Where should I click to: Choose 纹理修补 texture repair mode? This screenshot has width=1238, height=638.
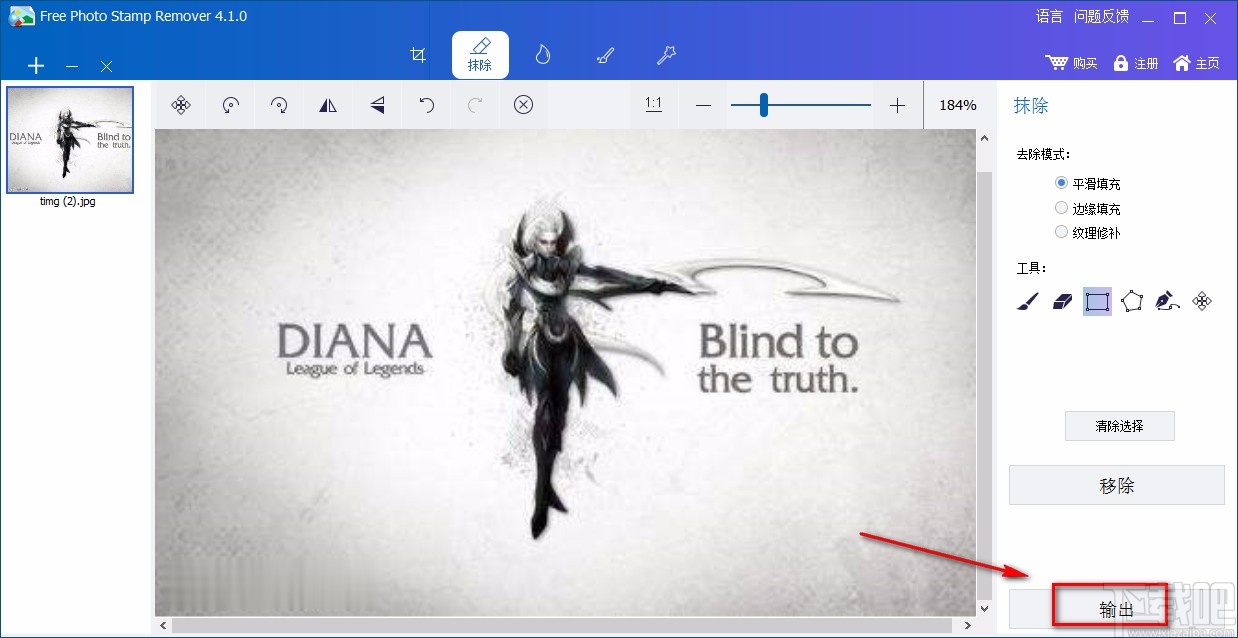click(1061, 231)
